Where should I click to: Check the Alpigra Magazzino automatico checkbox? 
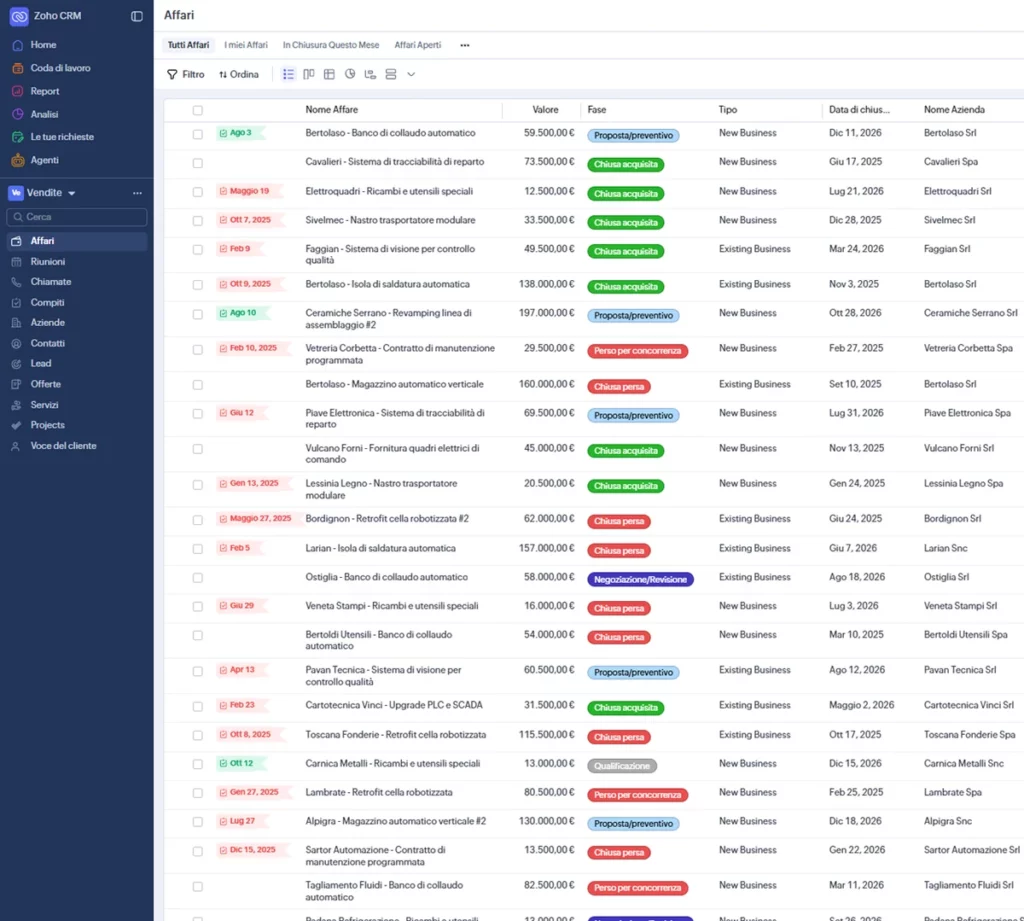point(197,822)
